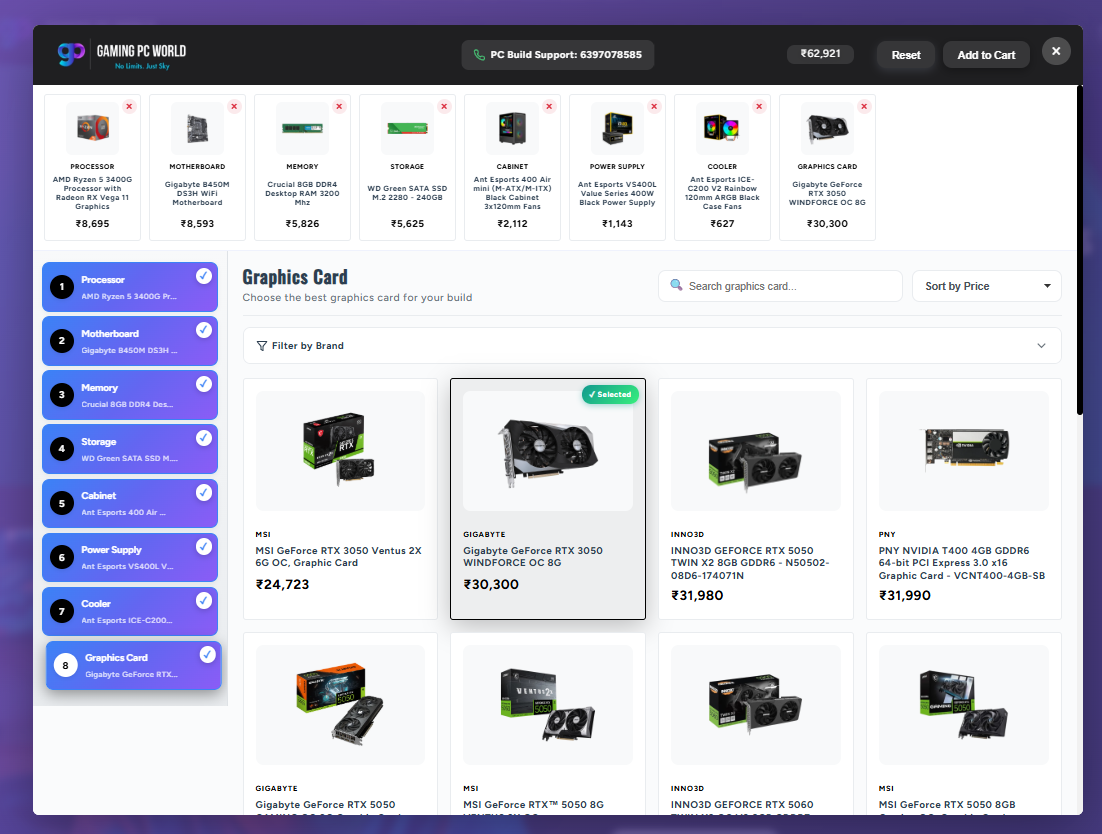
Task: Click the Motherboard checkmark in sidebar
Action: [204, 330]
